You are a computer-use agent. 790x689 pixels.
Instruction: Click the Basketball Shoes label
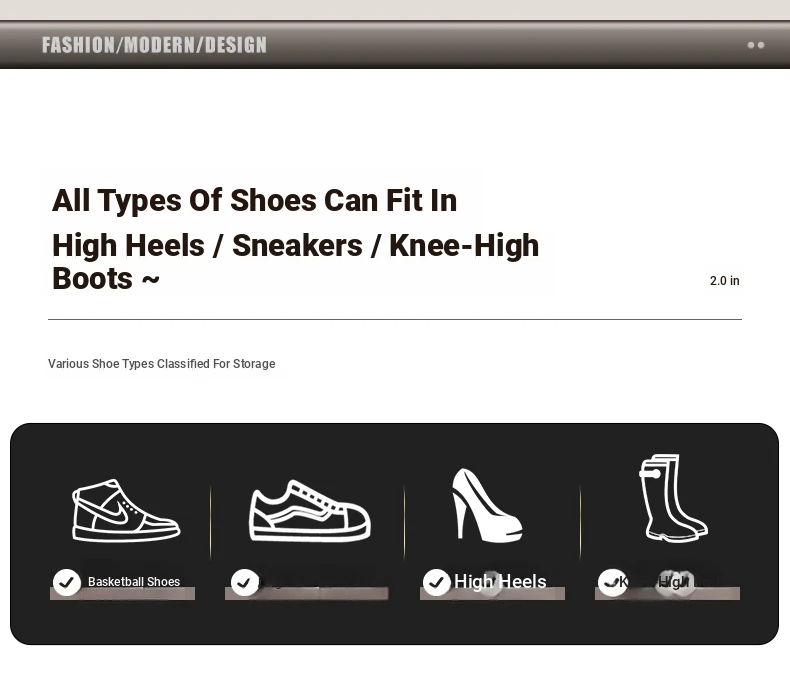(x=134, y=582)
